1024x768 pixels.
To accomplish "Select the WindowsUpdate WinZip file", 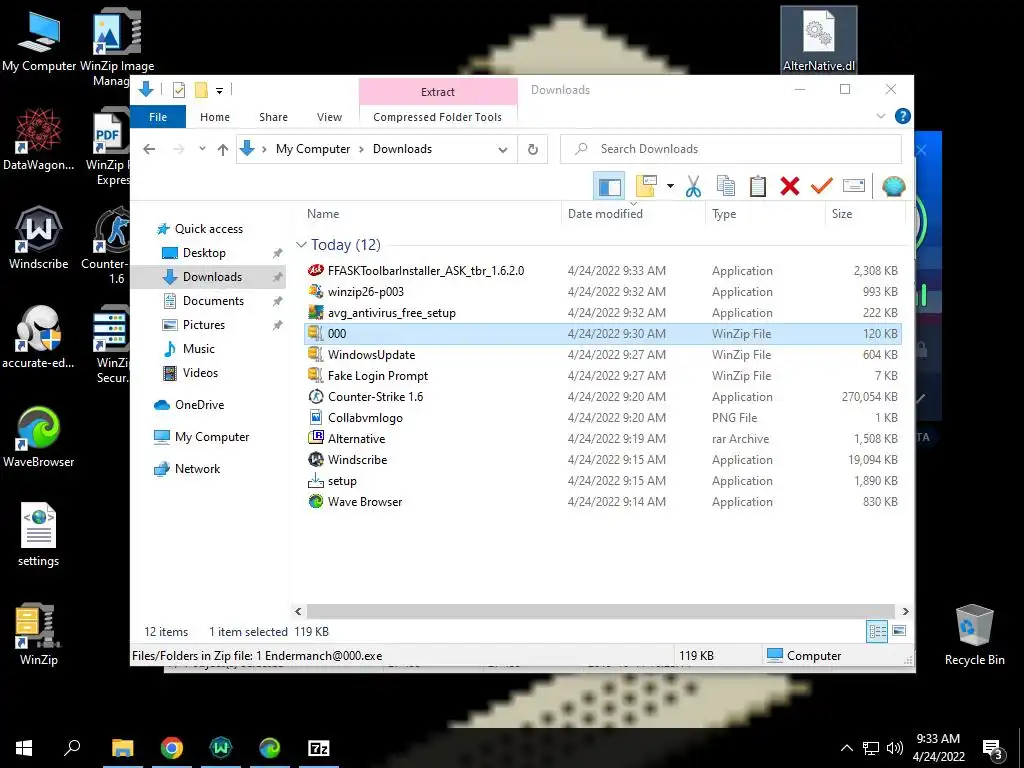I will click(x=603, y=355).
